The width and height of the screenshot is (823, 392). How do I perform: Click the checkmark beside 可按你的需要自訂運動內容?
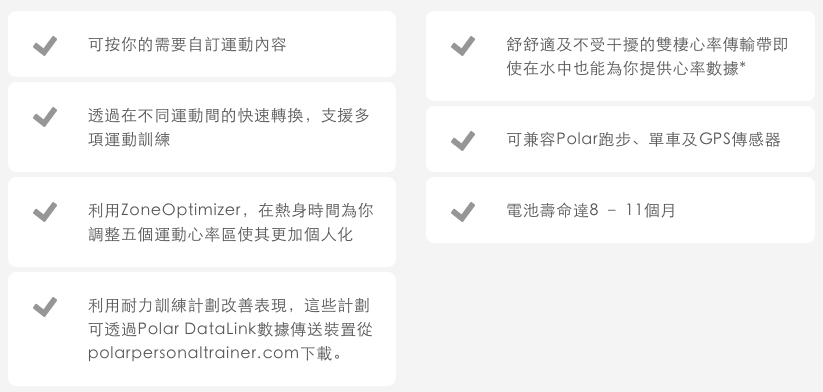[x=45, y=46]
